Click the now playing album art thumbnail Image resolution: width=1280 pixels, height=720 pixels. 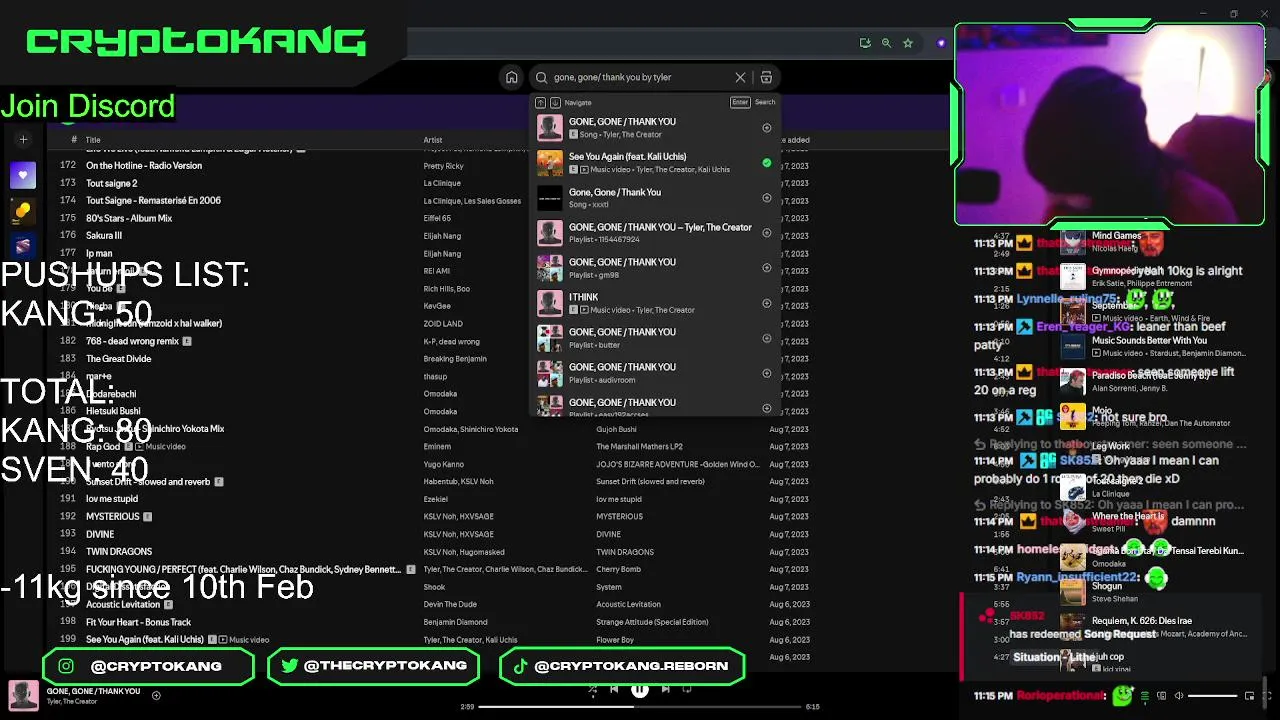[23, 695]
